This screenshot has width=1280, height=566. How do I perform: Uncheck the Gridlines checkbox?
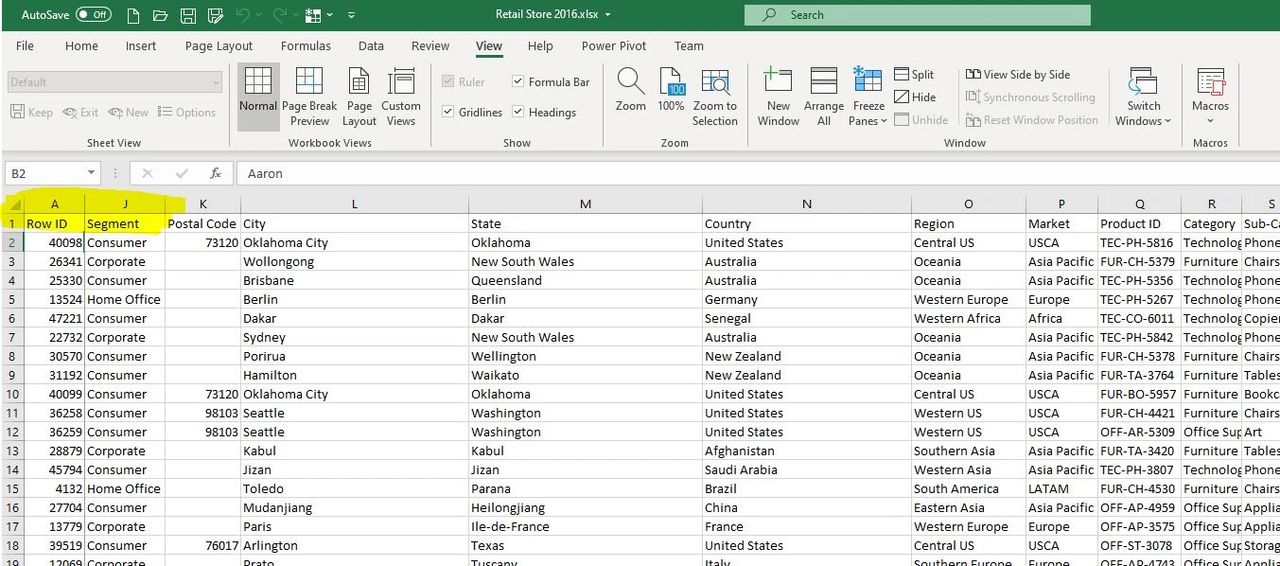[x=449, y=112]
